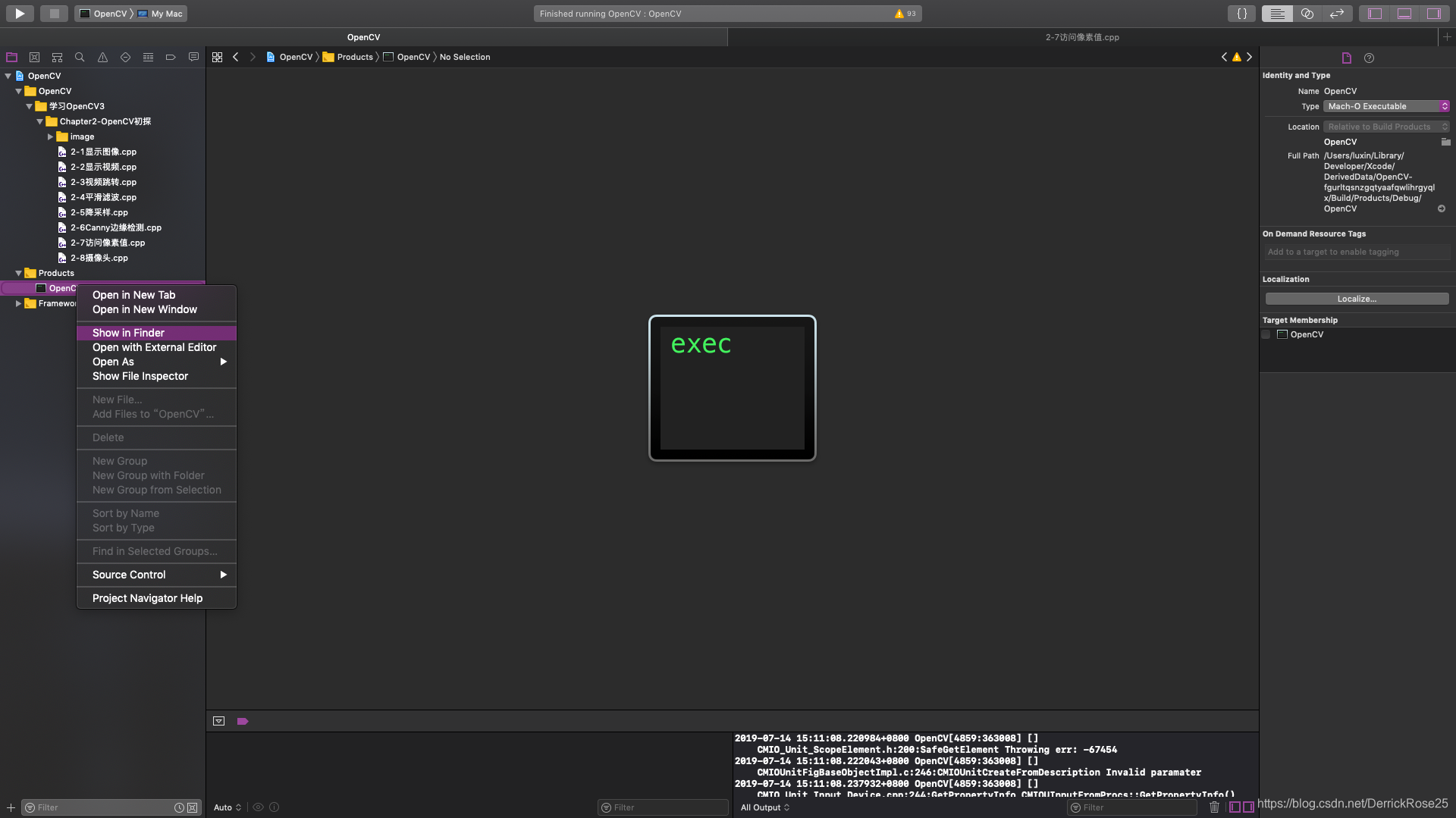Viewport: 1456px width, 818px height.
Task: Open the report navigator
Action: (x=193, y=57)
